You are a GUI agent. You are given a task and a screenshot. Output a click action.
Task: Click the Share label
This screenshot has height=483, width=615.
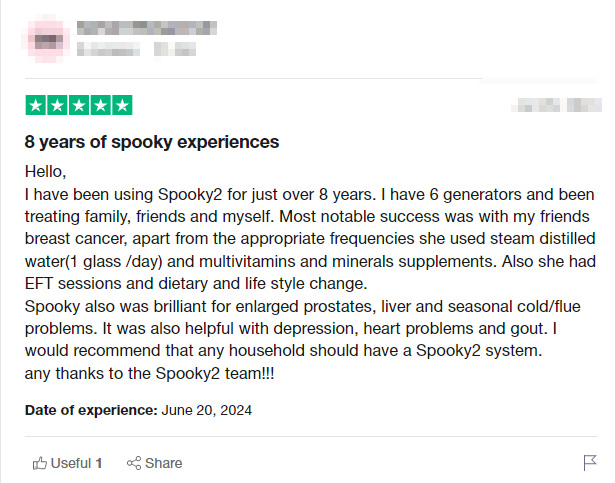click(164, 463)
